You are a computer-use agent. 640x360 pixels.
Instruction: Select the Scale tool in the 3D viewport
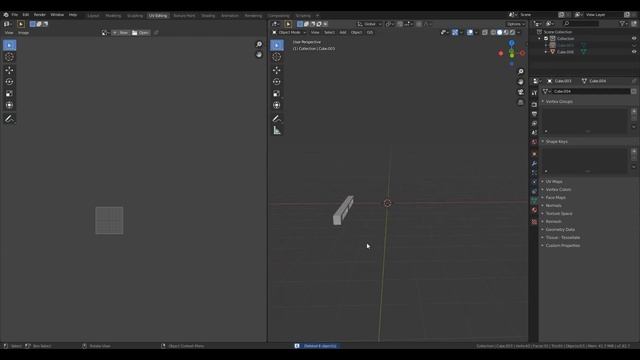[277, 93]
